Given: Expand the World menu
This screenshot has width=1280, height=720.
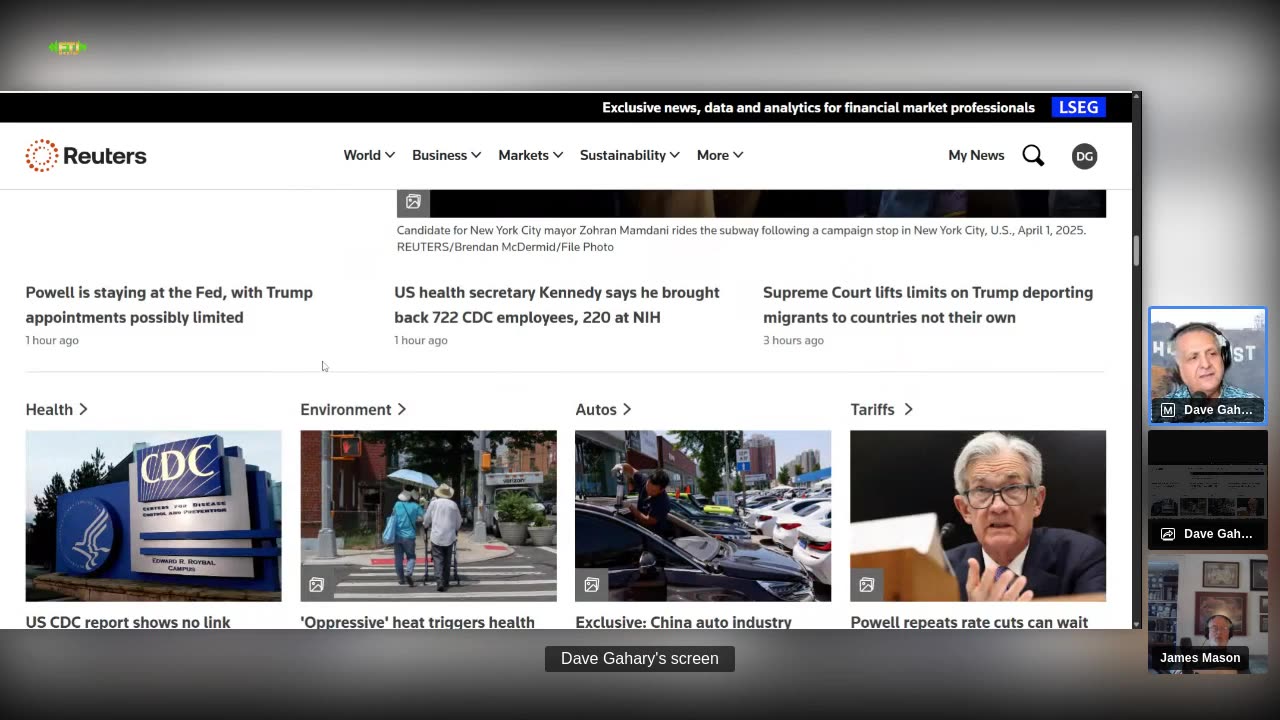Looking at the screenshot, I should coord(369,155).
